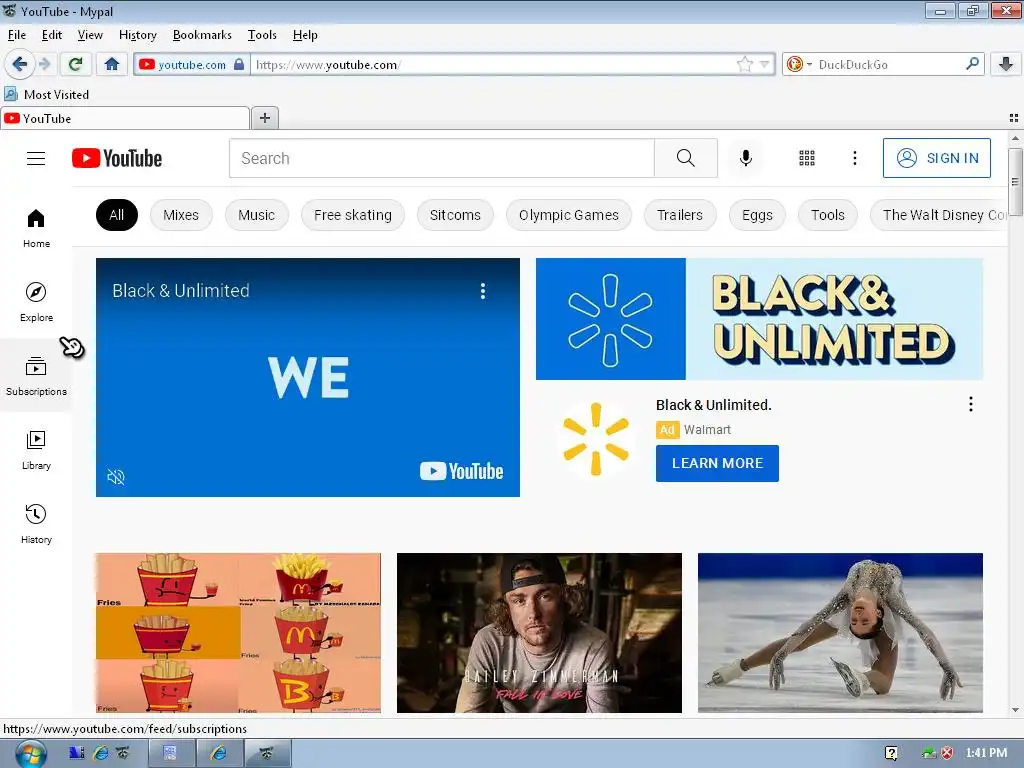Open the search engine selector dropdown
The width and height of the screenshot is (1024, 768).
pyautogui.click(x=799, y=64)
